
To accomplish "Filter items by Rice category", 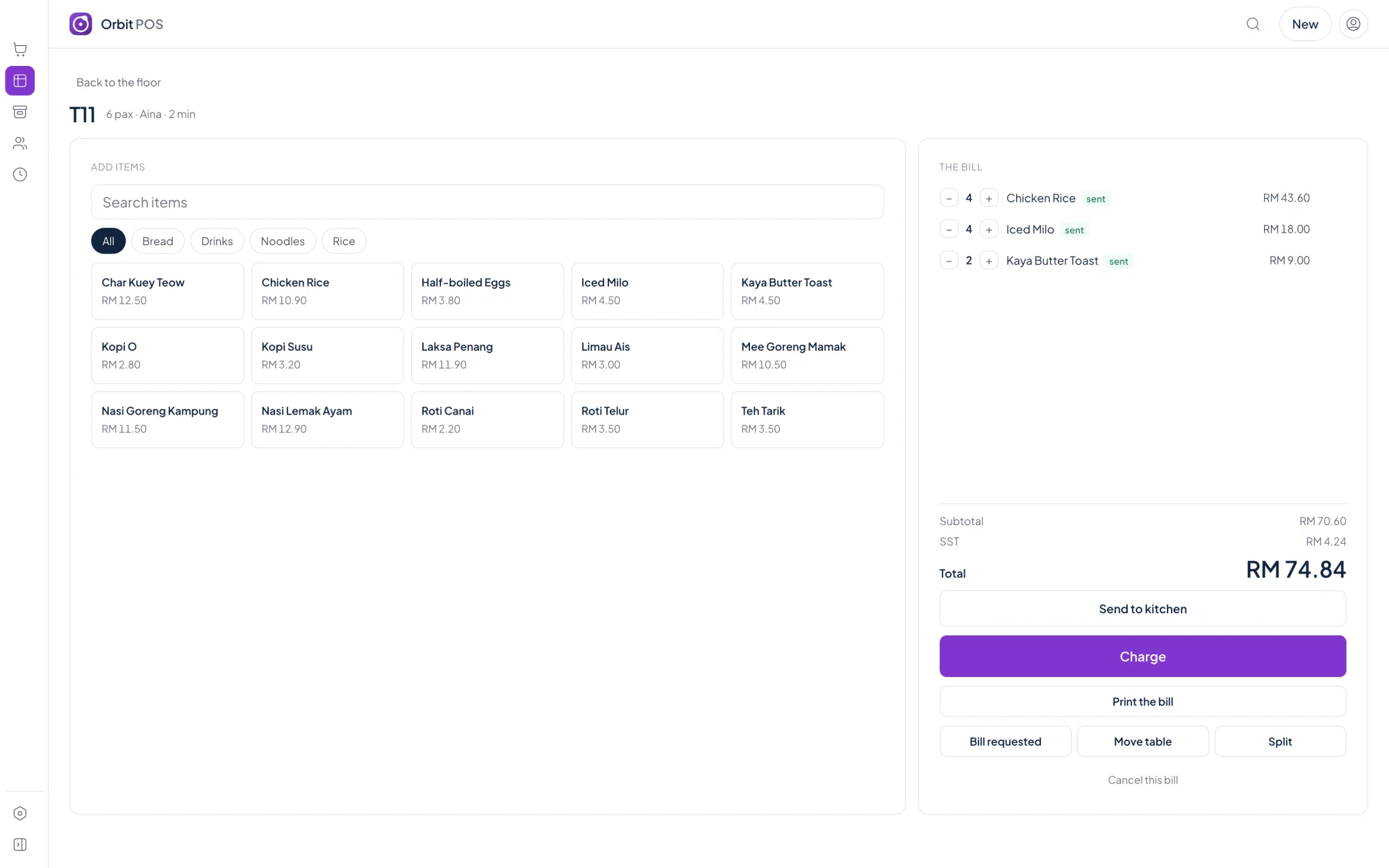I will pos(344,241).
